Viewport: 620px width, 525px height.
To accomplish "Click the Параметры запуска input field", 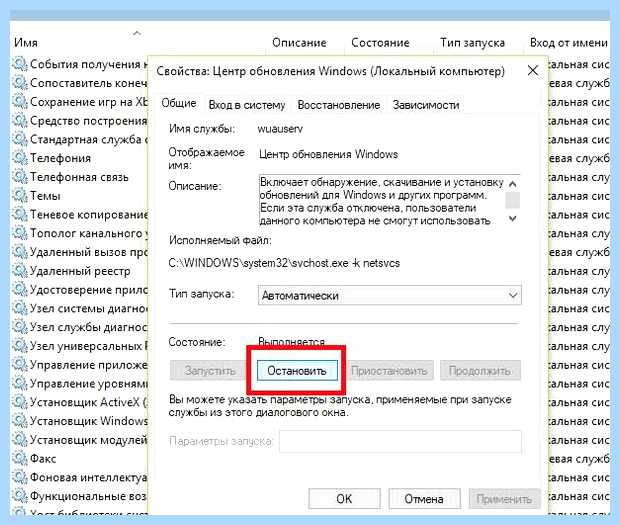I will (x=400, y=441).
